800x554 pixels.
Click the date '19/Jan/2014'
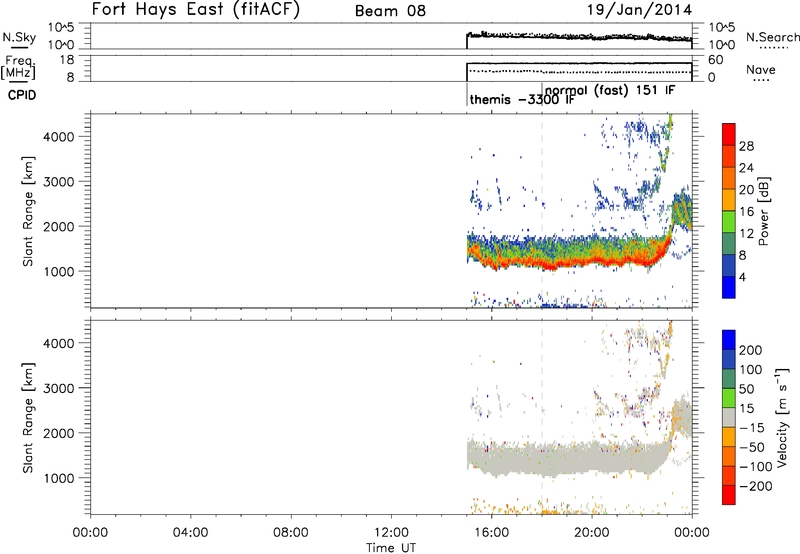640,10
